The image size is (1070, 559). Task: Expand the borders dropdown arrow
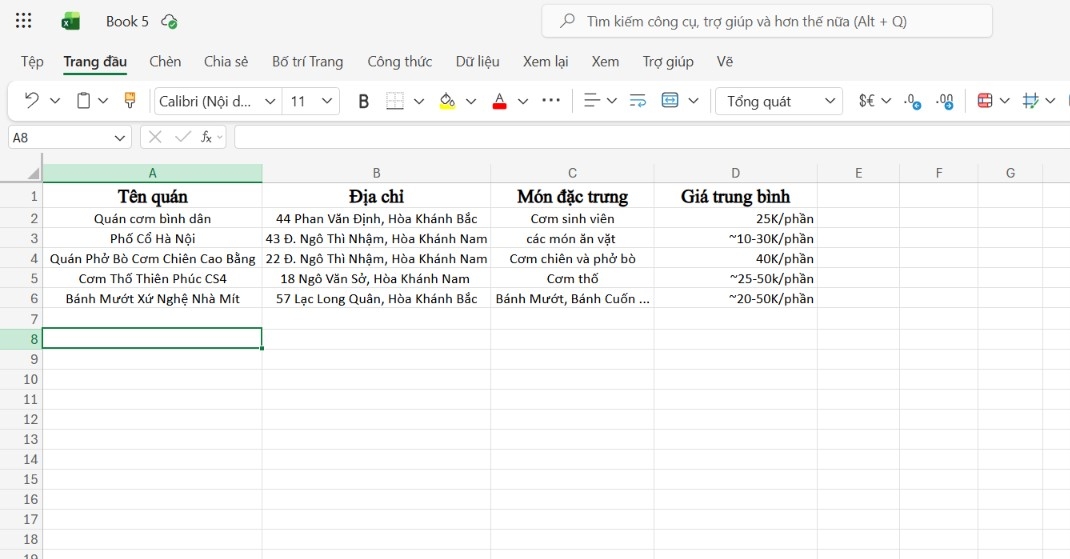[x=419, y=101]
